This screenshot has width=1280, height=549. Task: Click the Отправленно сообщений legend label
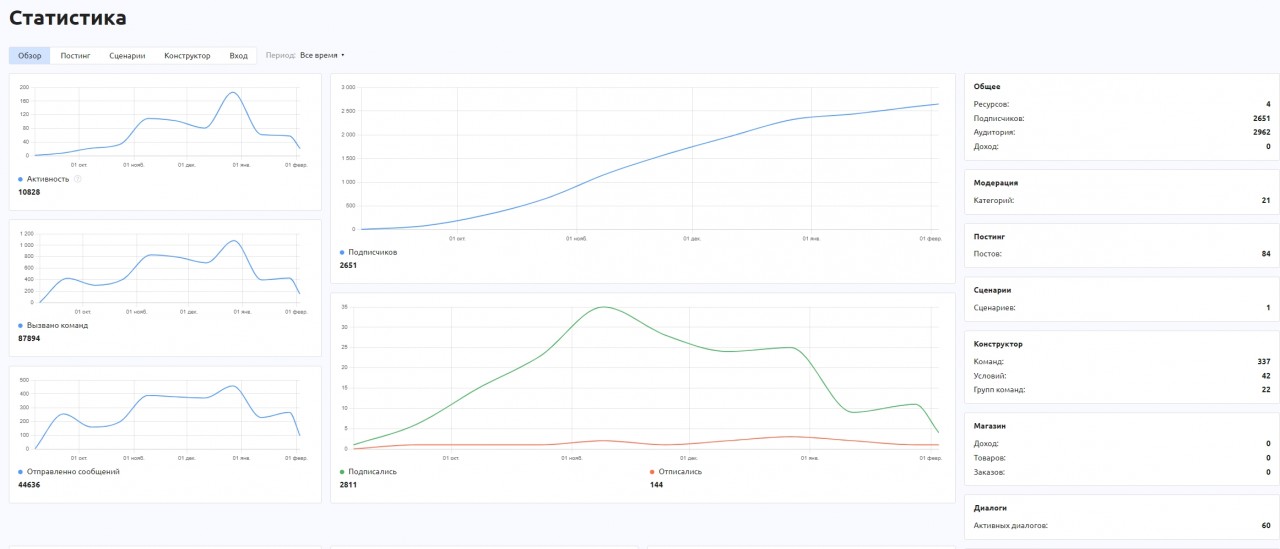point(73,471)
